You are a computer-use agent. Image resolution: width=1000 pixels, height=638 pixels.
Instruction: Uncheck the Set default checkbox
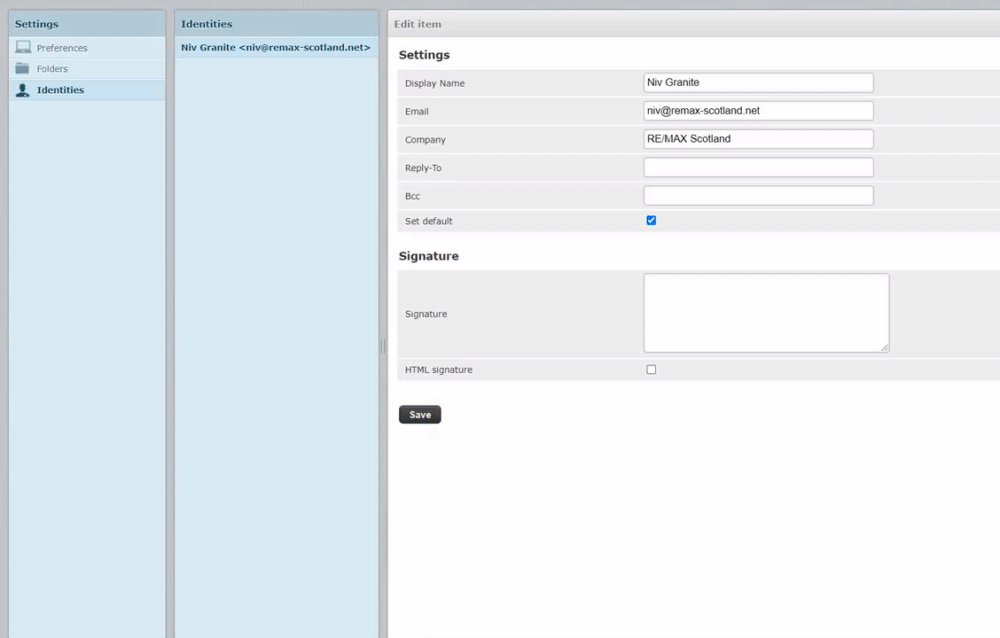(651, 220)
